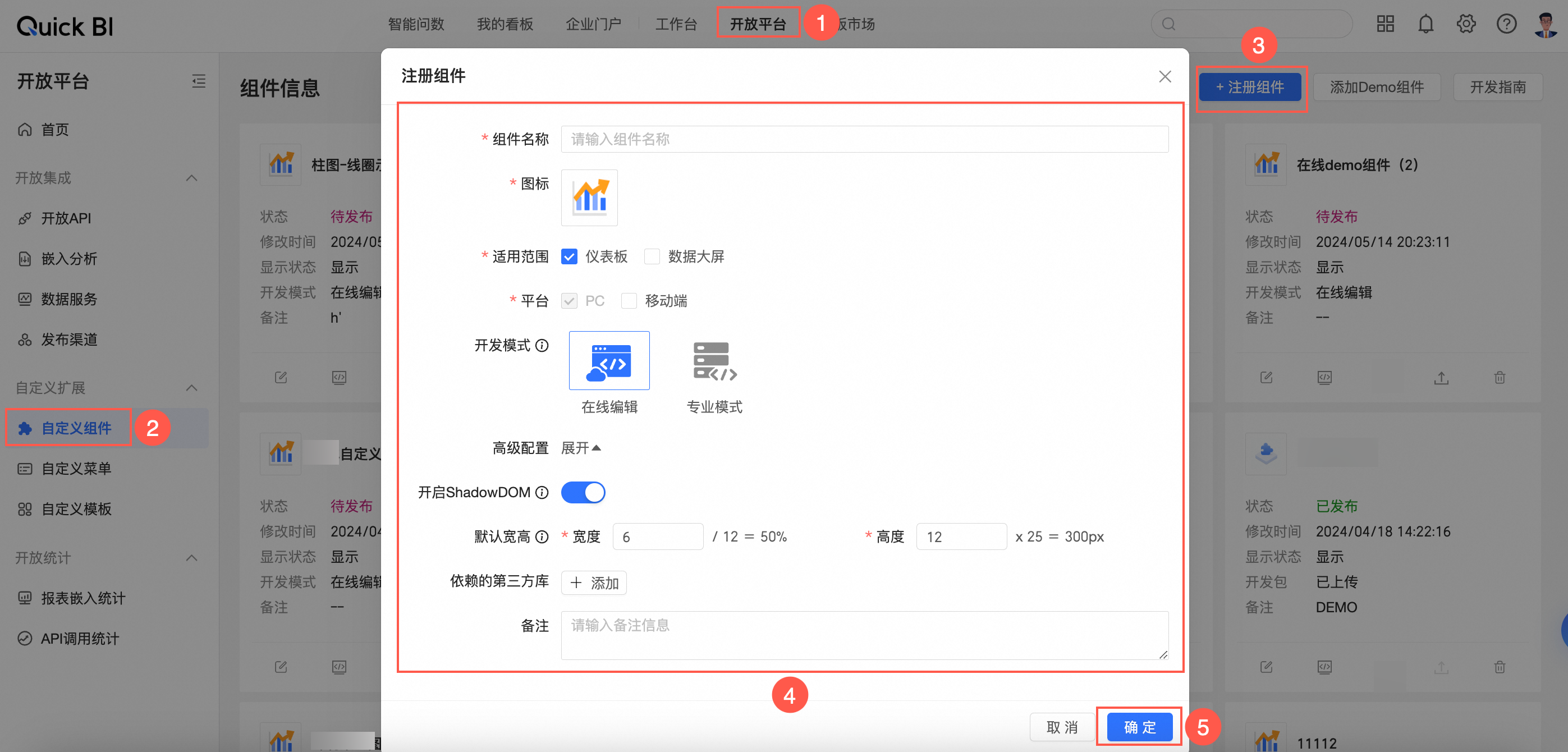Open the 智能问数 tab
Viewport: 1568px width, 752px height.
(x=416, y=24)
